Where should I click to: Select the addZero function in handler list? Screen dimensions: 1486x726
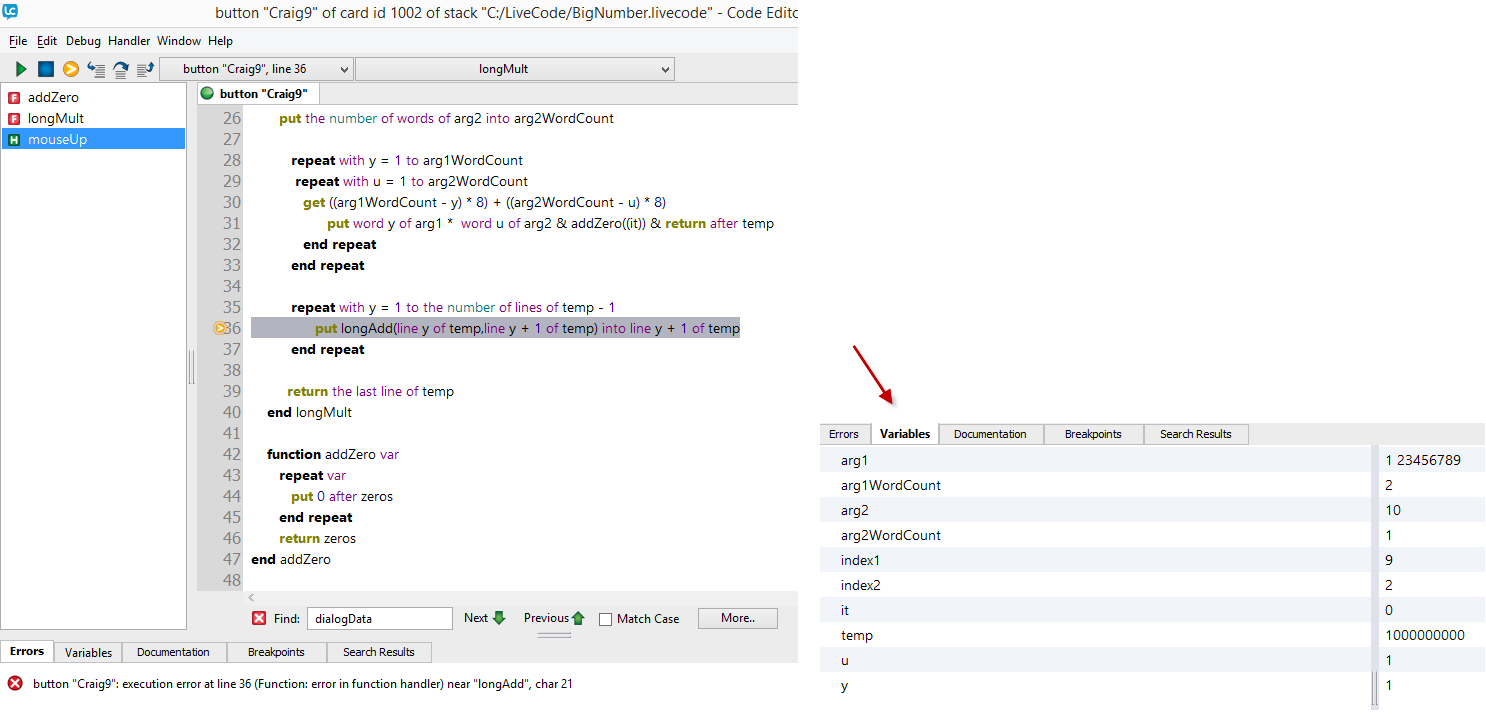coord(53,97)
